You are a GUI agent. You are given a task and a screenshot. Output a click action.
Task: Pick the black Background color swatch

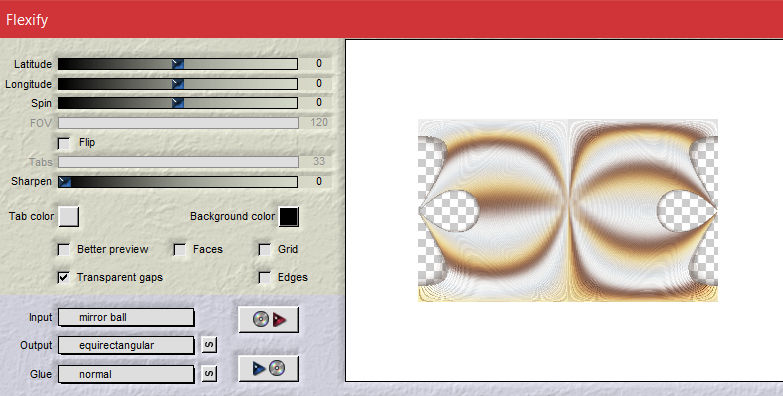point(289,217)
